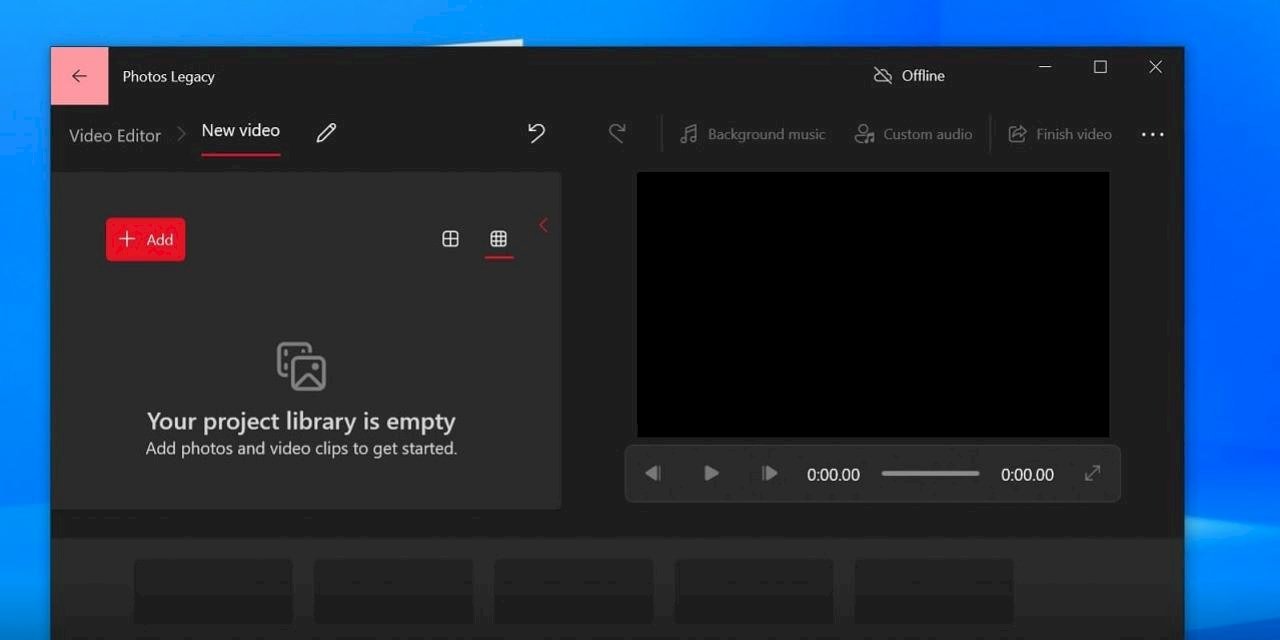Collapse the project library panel
The height and width of the screenshot is (640, 1280).
tap(543, 225)
